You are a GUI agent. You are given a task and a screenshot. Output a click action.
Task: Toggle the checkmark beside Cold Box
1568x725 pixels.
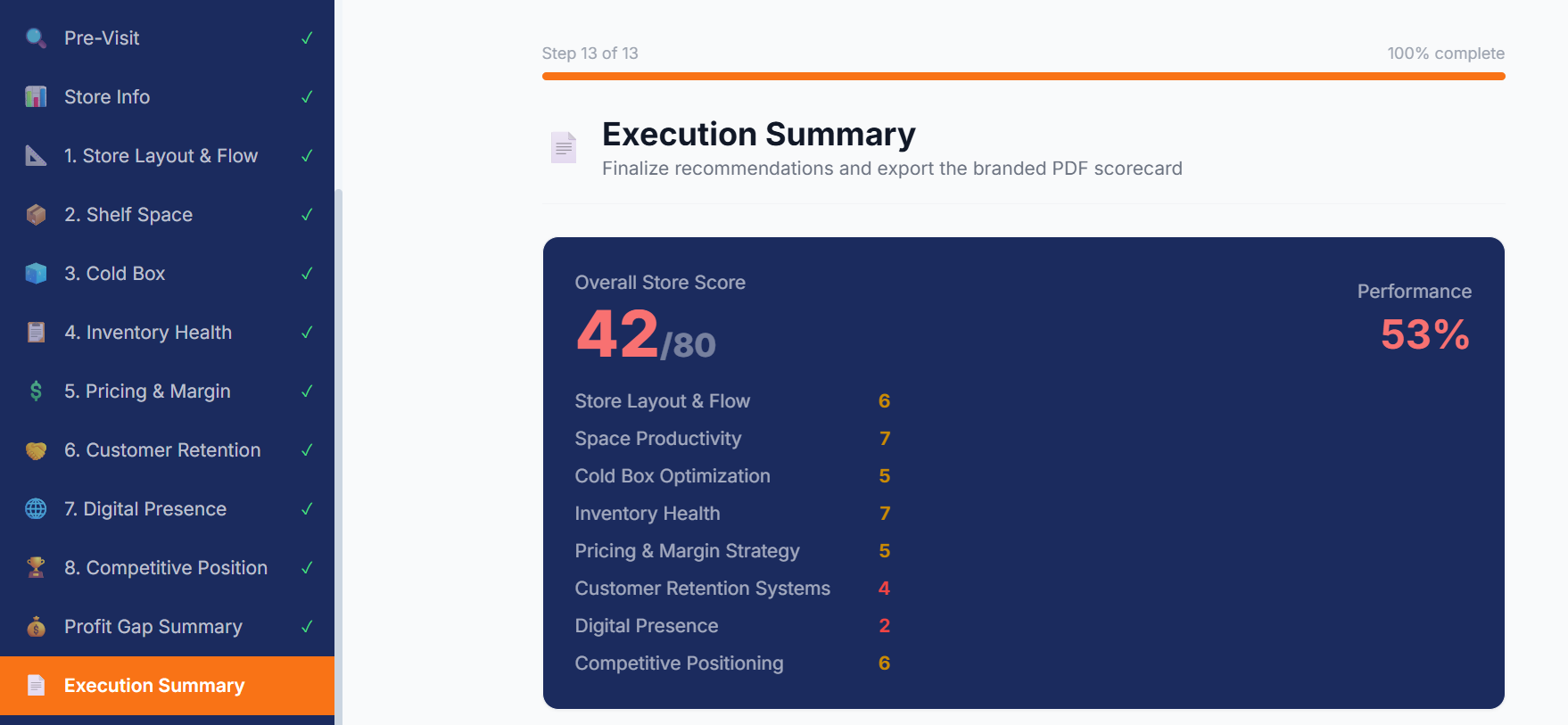click(307, 273)
